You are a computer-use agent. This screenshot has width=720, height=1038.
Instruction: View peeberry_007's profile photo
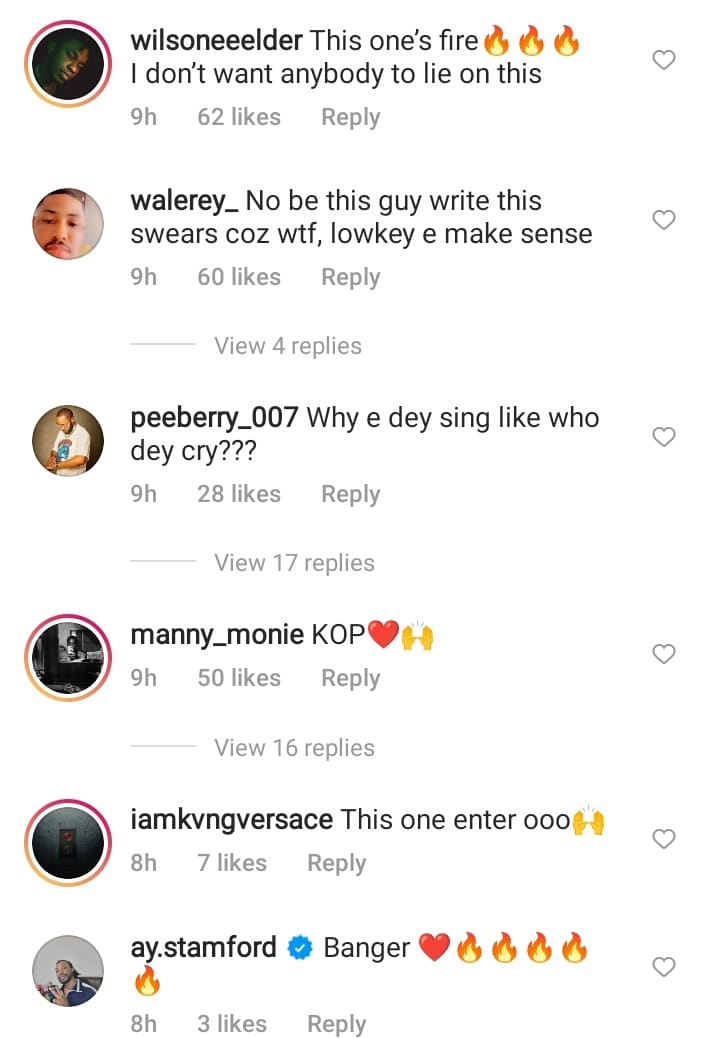pyautogui.click(x=68, y=440)
